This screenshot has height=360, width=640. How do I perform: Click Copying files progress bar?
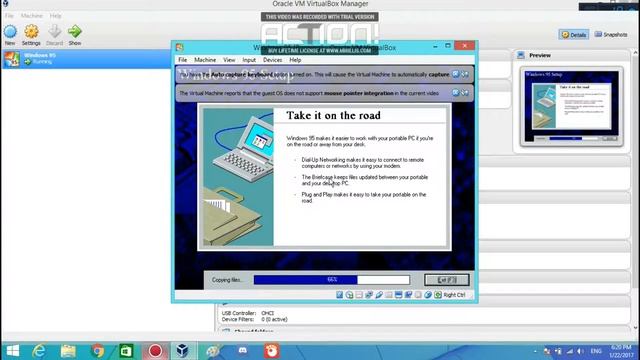click(332, 280)
